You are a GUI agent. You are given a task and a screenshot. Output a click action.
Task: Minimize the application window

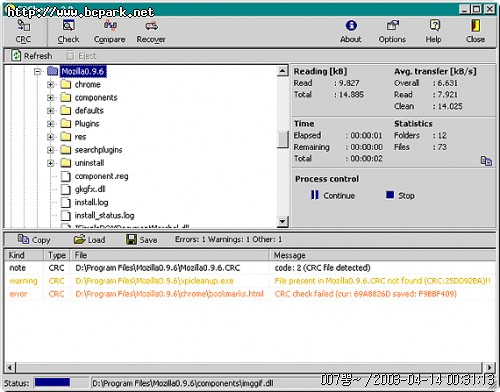coord(465,9)
